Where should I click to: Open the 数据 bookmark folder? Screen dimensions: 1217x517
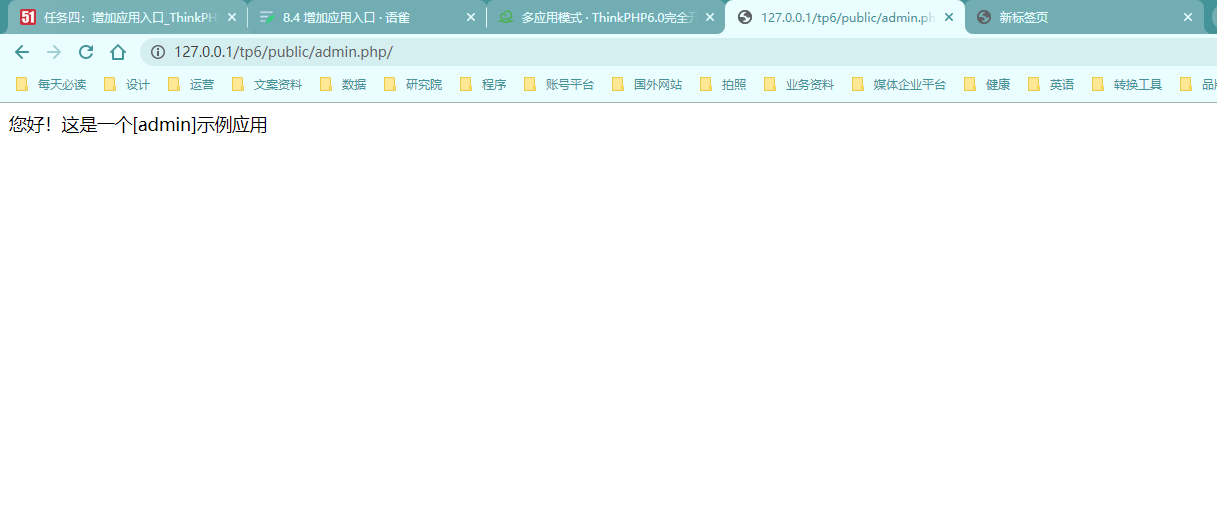pyautogui.click(x=343, y=85)
